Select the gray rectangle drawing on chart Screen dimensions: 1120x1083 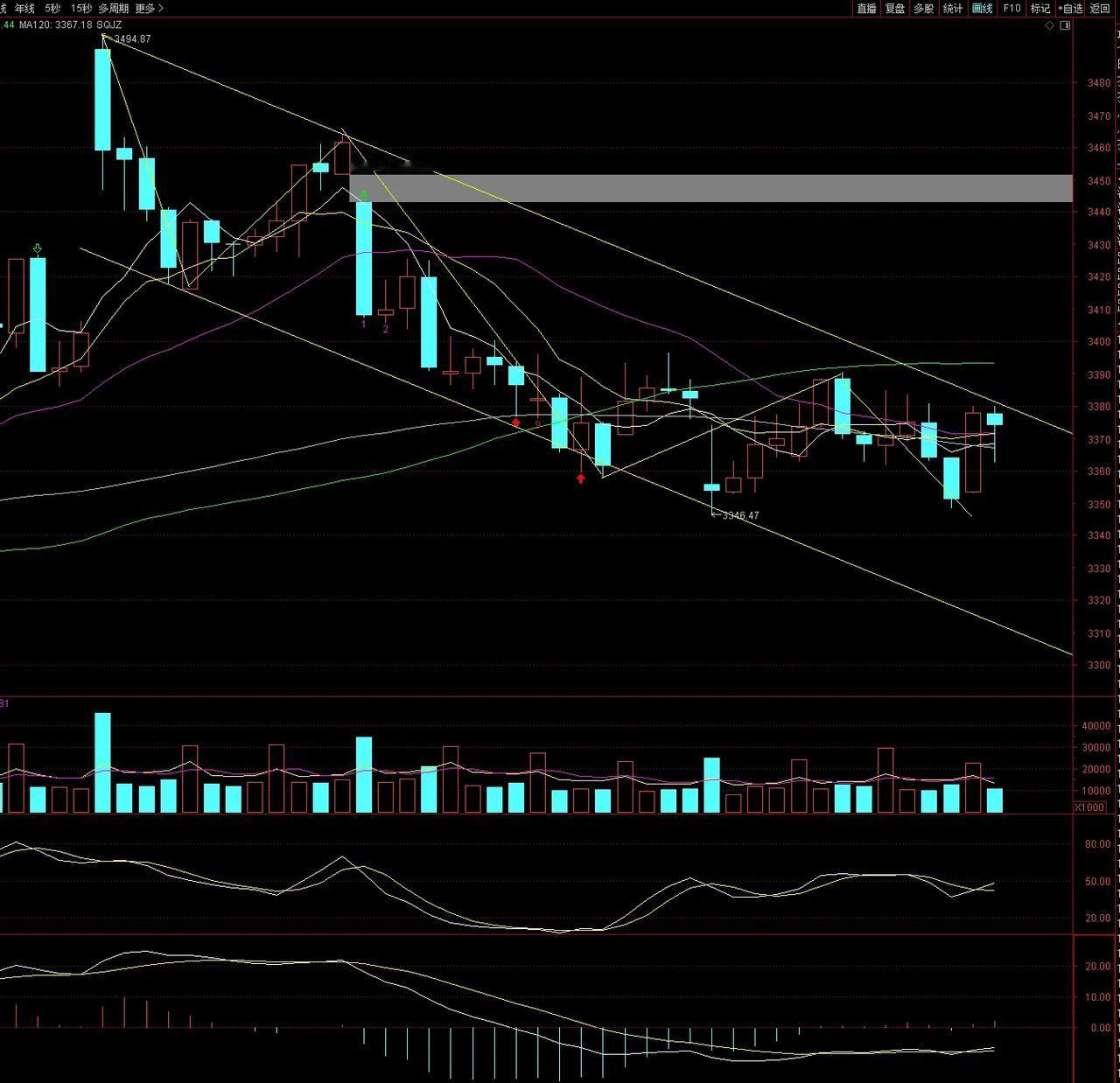710,188
